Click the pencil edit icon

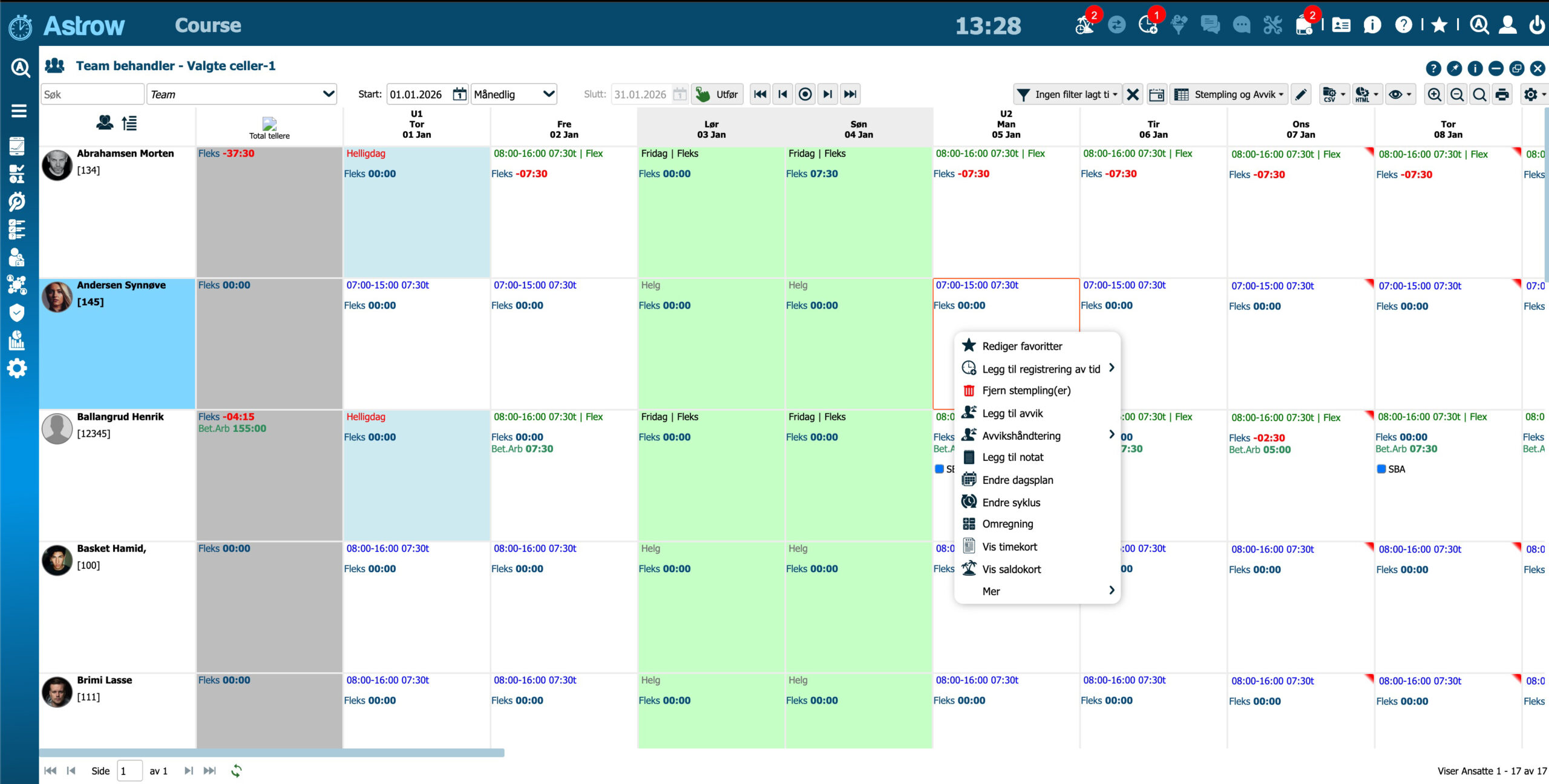1301,94
